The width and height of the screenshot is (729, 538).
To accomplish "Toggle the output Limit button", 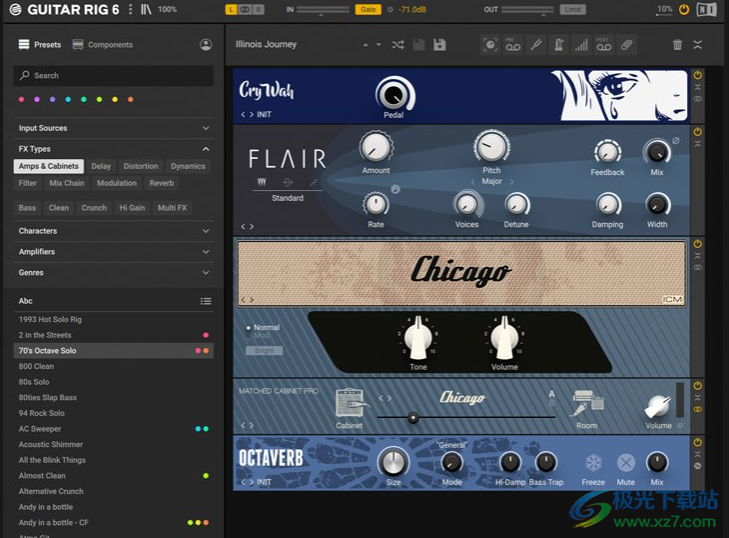I will click(x=572, y=9).
